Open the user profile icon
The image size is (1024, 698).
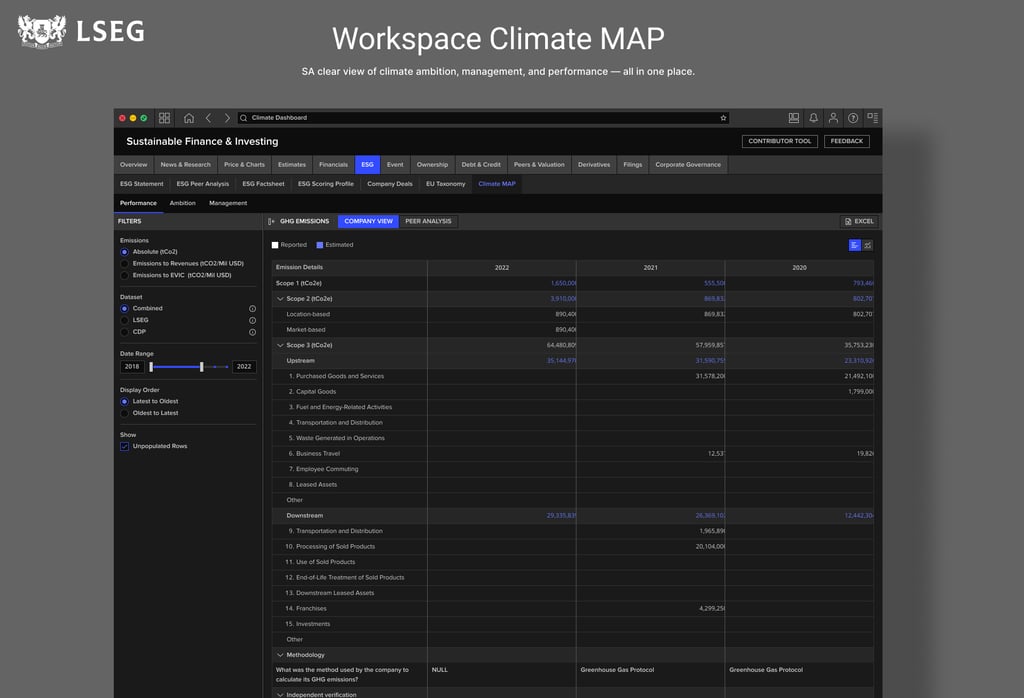point(833,118)
